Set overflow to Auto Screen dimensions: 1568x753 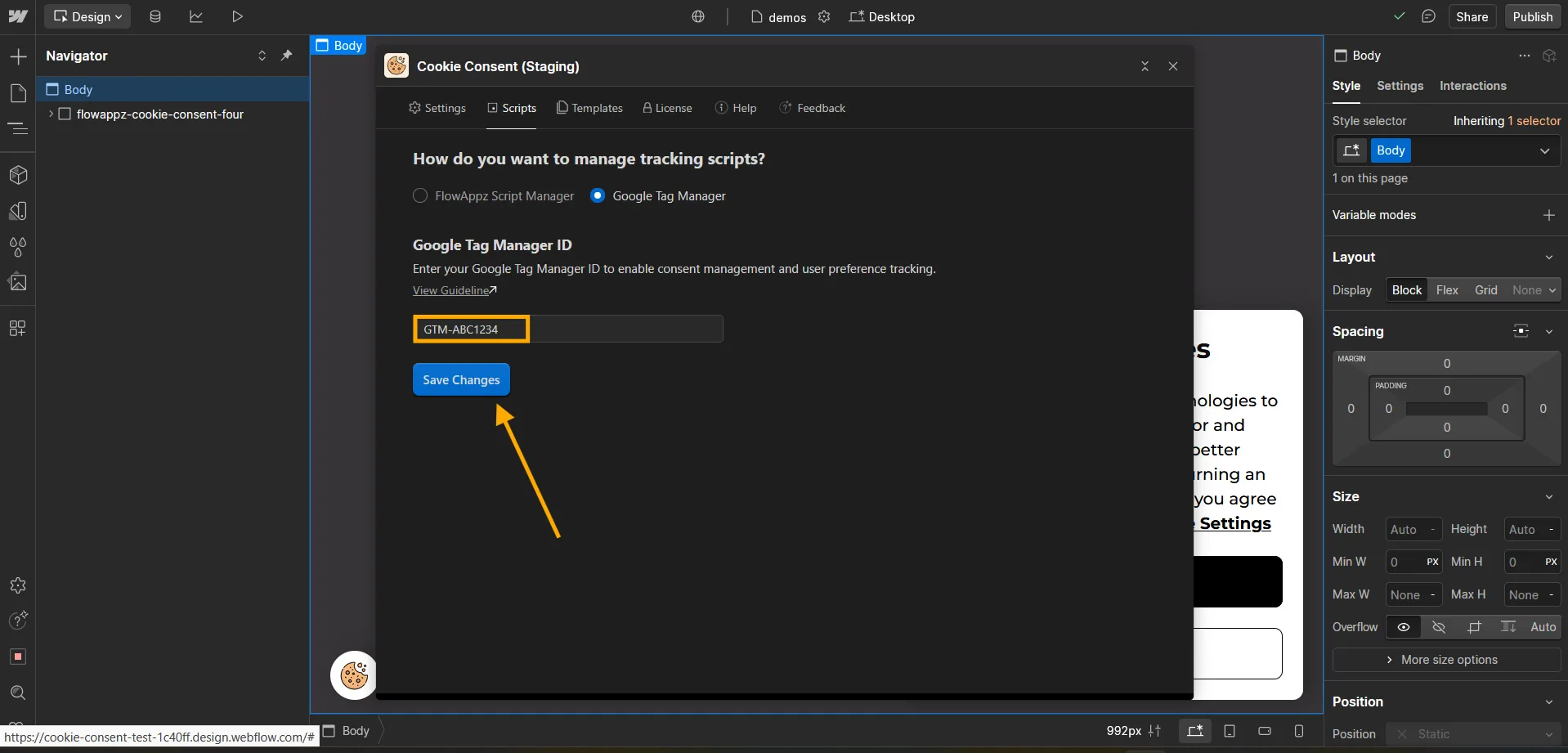coord(1543,627)
